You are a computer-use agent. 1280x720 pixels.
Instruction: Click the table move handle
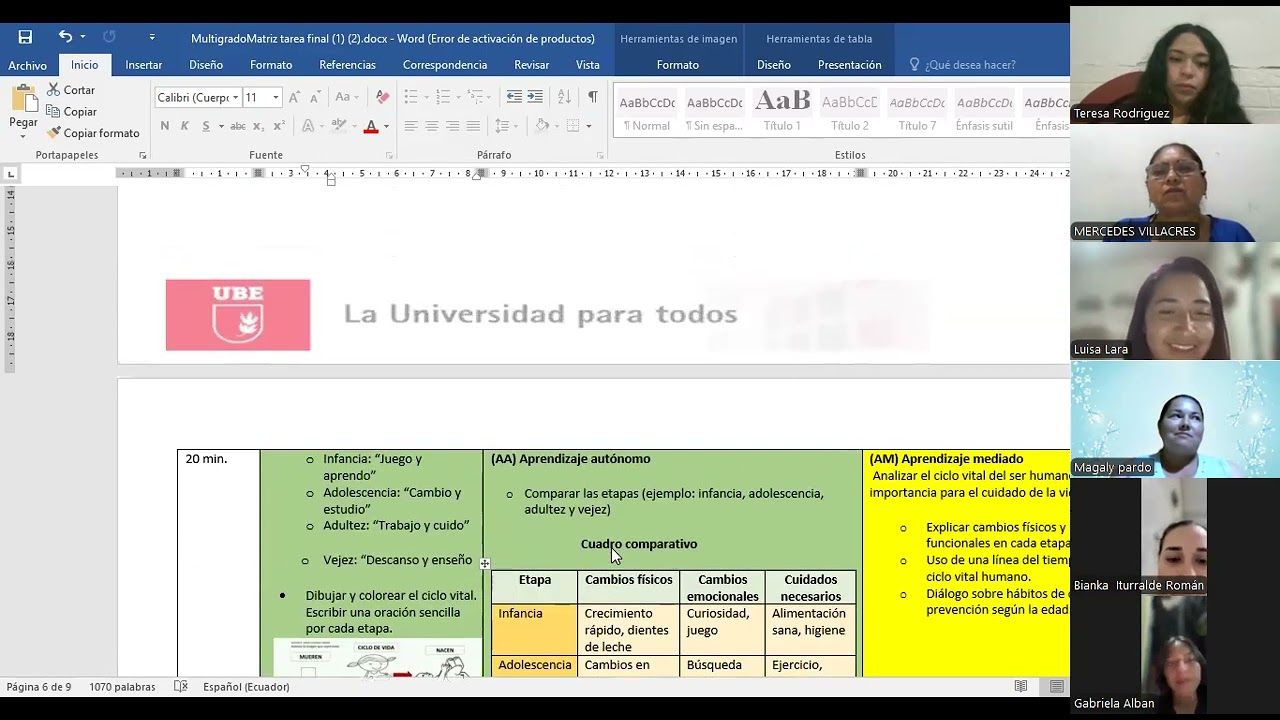[485, 564]
